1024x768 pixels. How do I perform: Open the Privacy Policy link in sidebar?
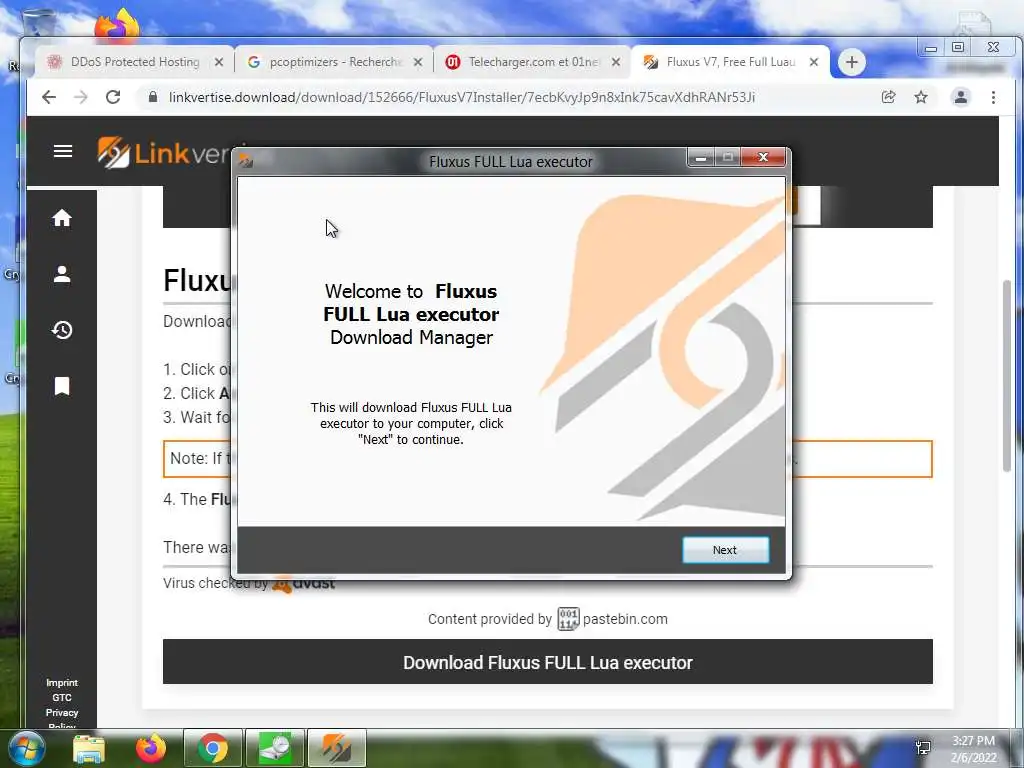pyautogui.click(x=62, y=718)
